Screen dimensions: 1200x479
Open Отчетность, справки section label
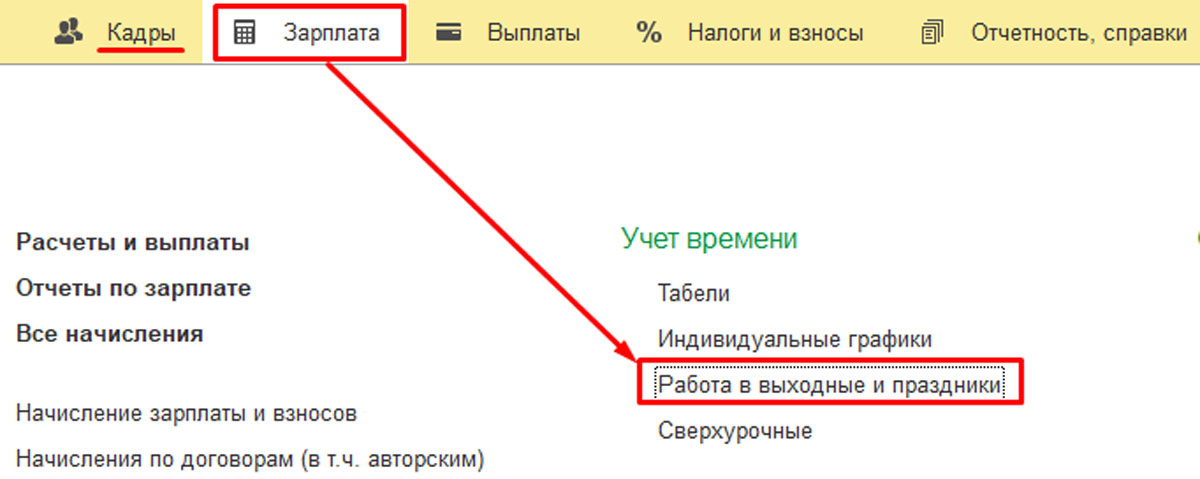[1078, 33]
